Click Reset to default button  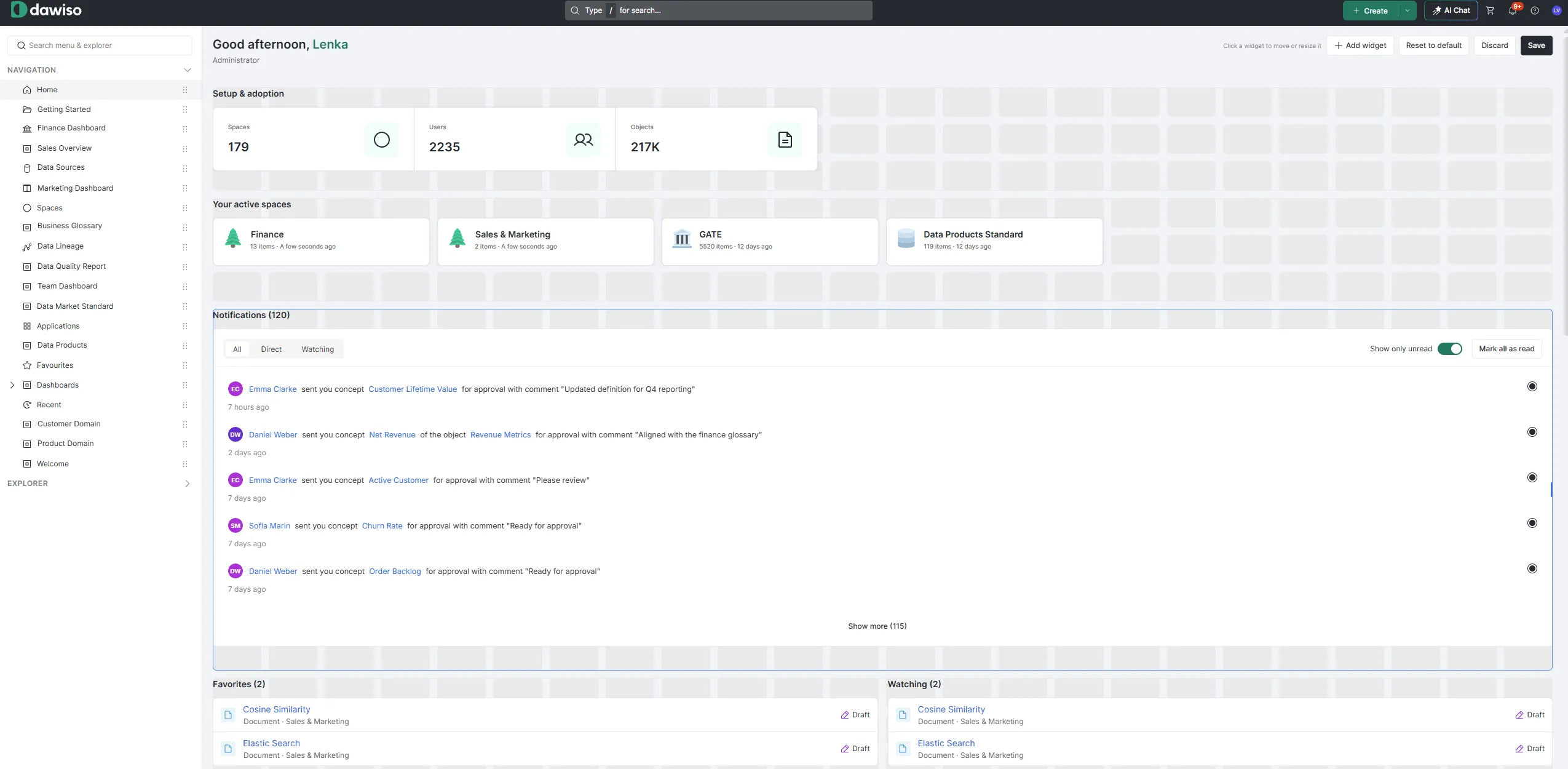click(x=1433, y=46)
